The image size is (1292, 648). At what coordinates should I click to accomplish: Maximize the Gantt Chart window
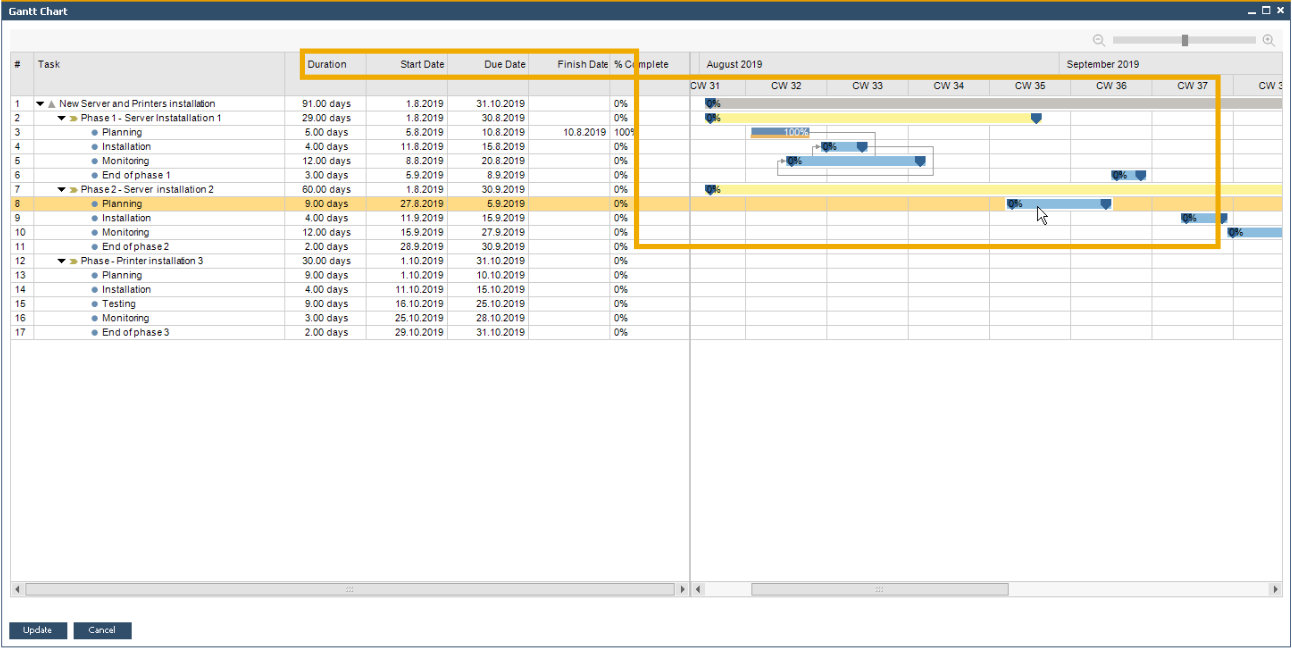(1267, 11)
